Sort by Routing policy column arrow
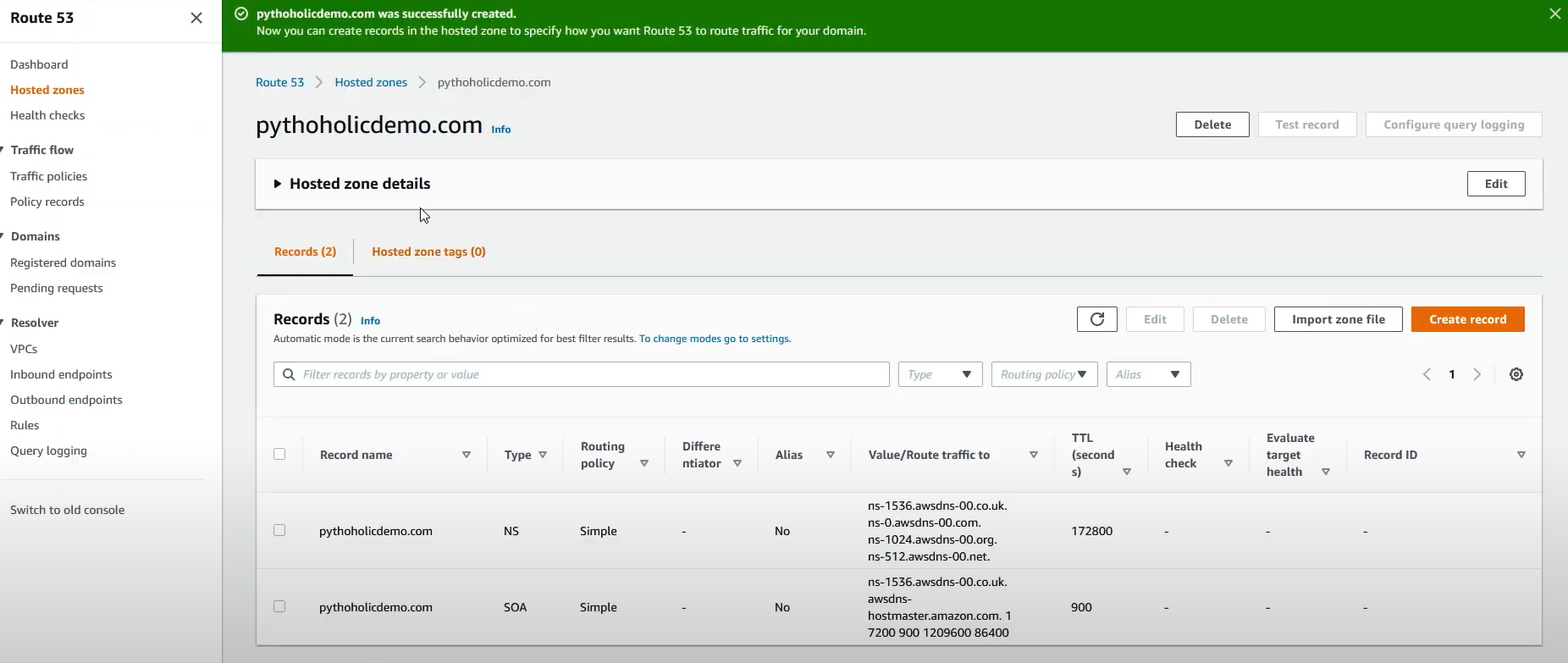1568x663 pixels. 644,463
